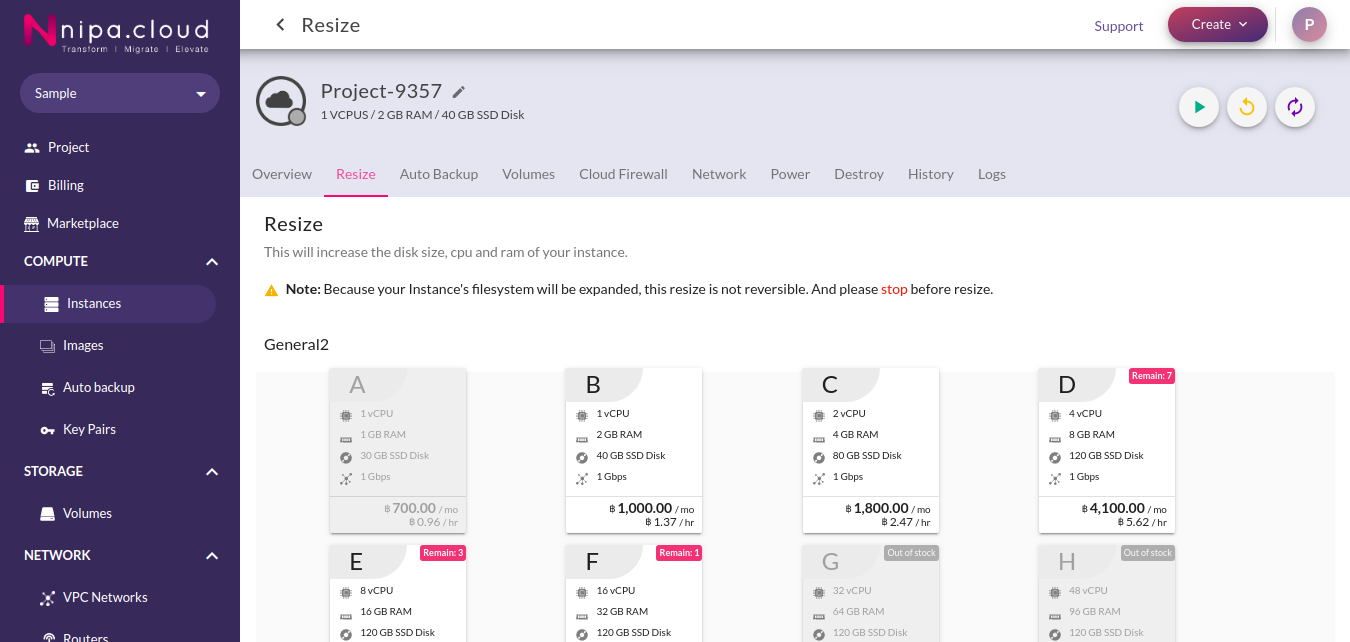This screenshot has width=1350, height=642.
Task: Switch to the Cloud Firewall tab
Action: pos(623,174)
